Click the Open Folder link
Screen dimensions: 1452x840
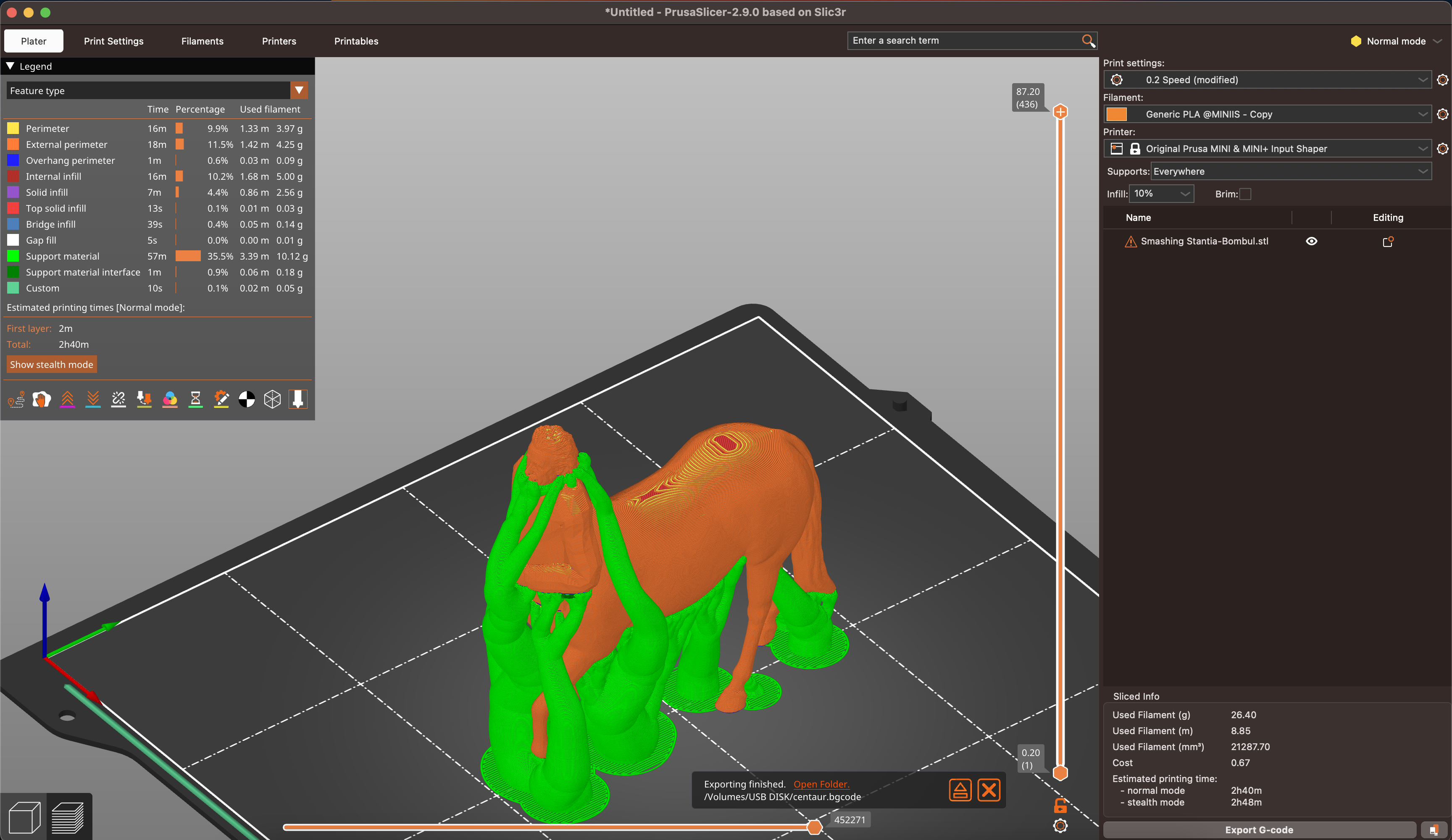coord(821,784)
